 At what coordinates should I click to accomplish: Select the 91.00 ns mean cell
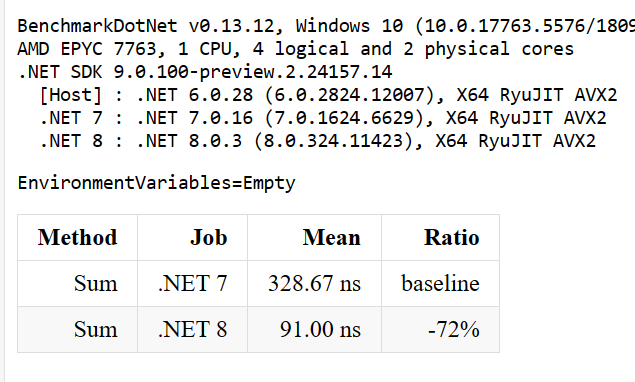click(x=314, y=329)
